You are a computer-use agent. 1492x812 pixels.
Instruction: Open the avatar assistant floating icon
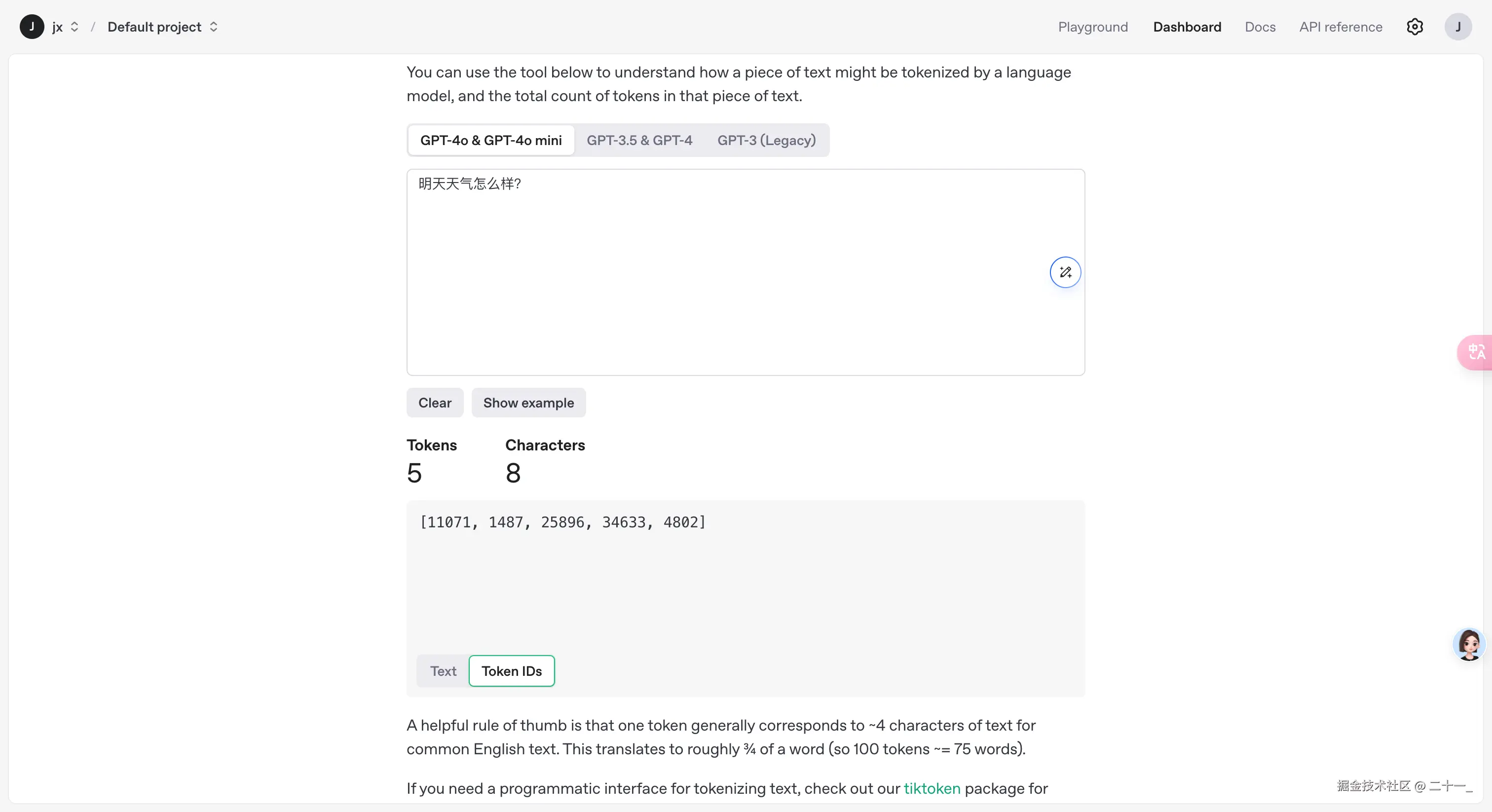coord(1469,644)
